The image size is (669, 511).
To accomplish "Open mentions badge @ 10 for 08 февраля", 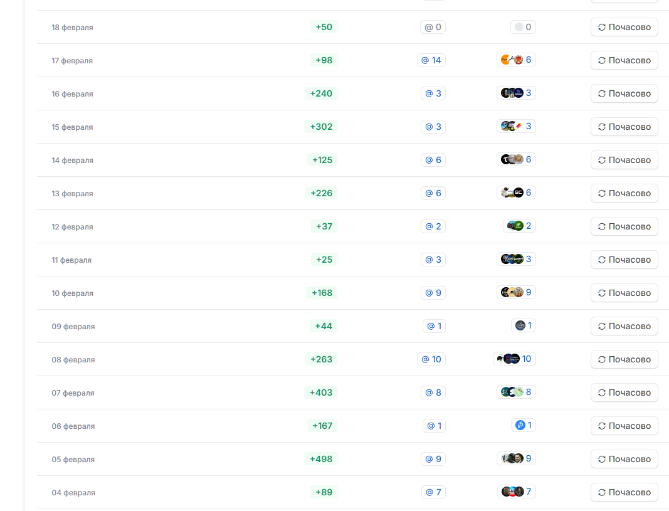I will click(431, 360).
